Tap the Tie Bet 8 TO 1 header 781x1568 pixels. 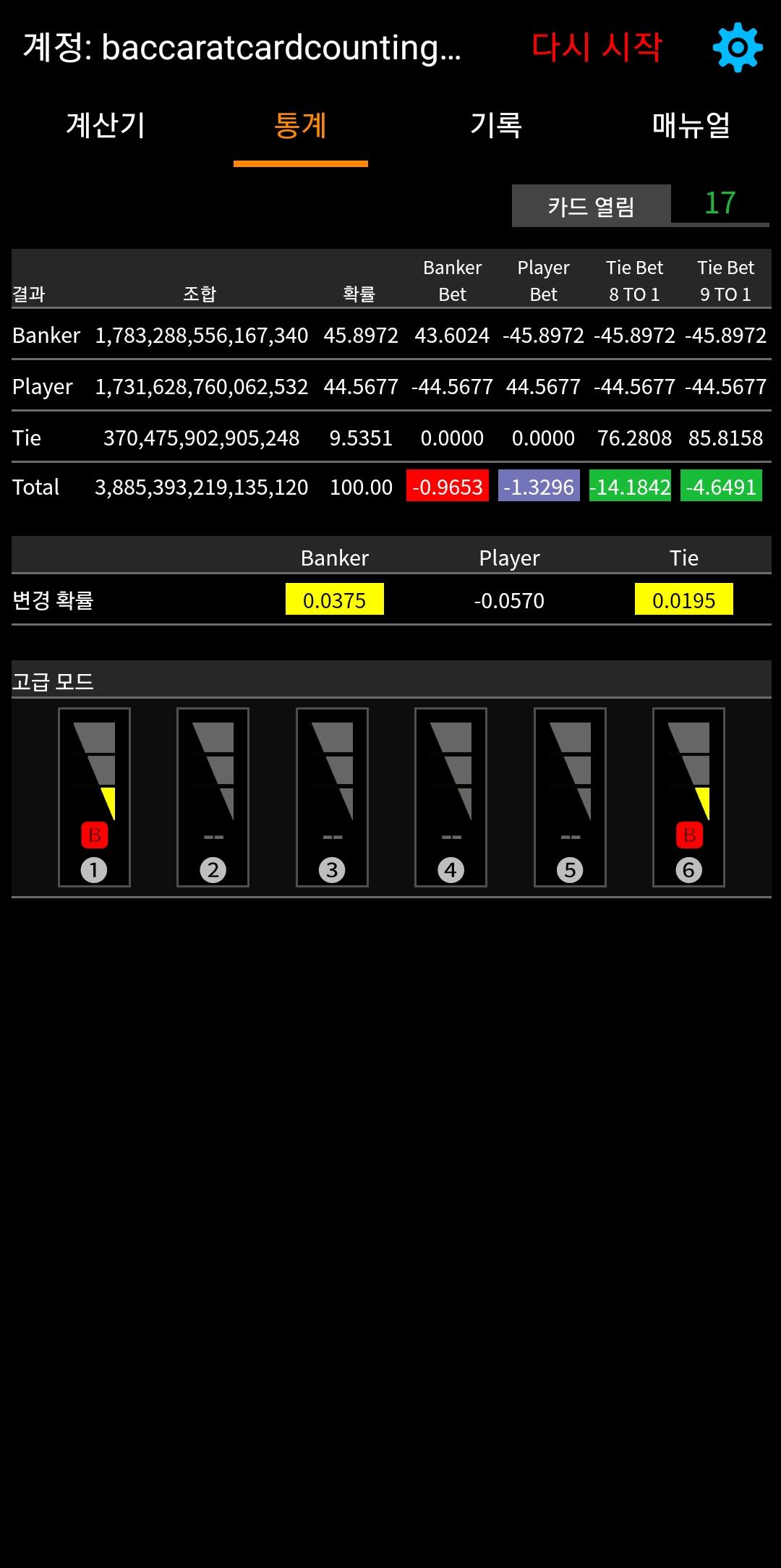pyautogui.click(x=634, y=281)
